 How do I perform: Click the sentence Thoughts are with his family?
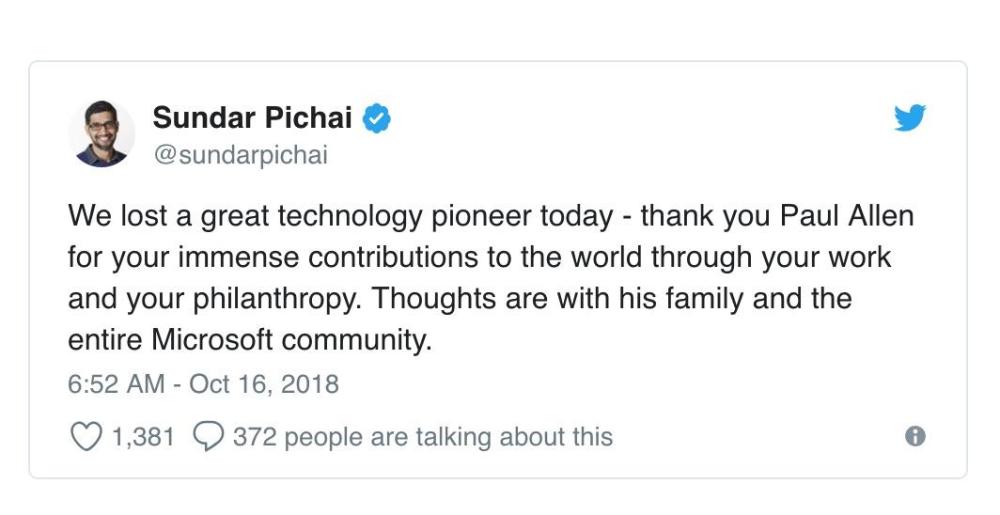pos(557,299)
